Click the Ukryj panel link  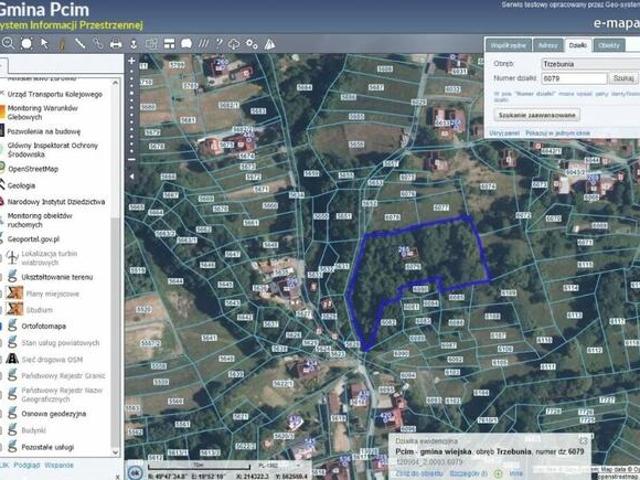504,133
